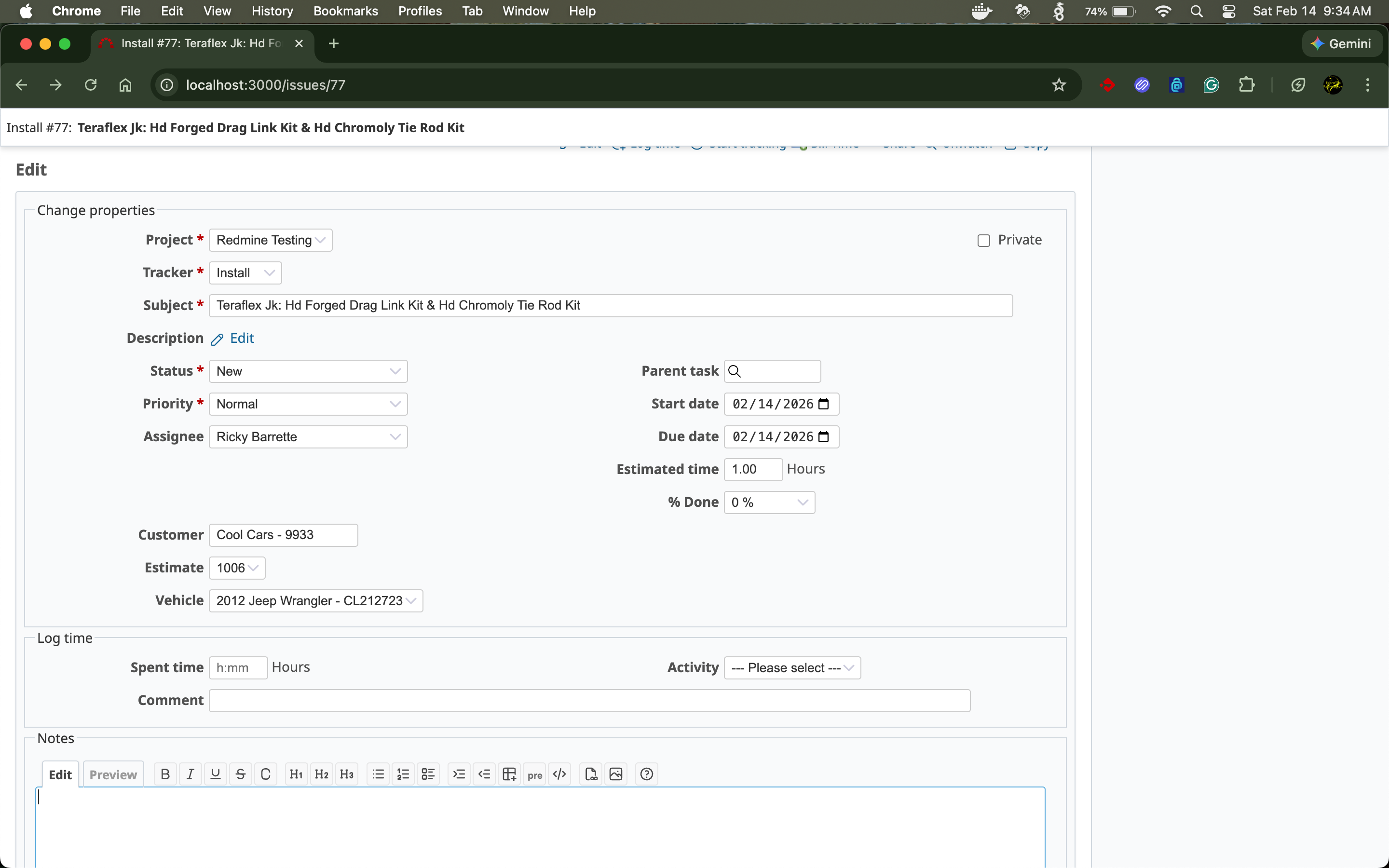Open the Assignee dropdown
Viewport: 1389px width, 868px height.
coord(308,437)
